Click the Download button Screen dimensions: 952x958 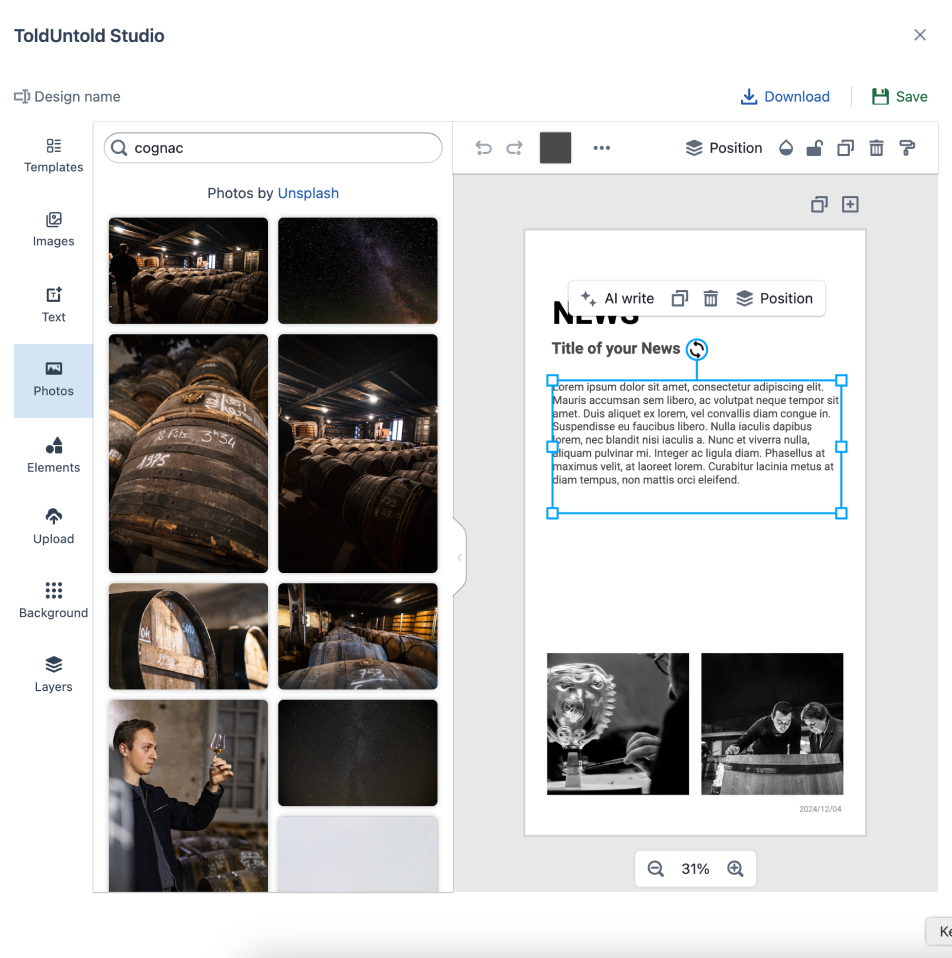click(785, 97)
